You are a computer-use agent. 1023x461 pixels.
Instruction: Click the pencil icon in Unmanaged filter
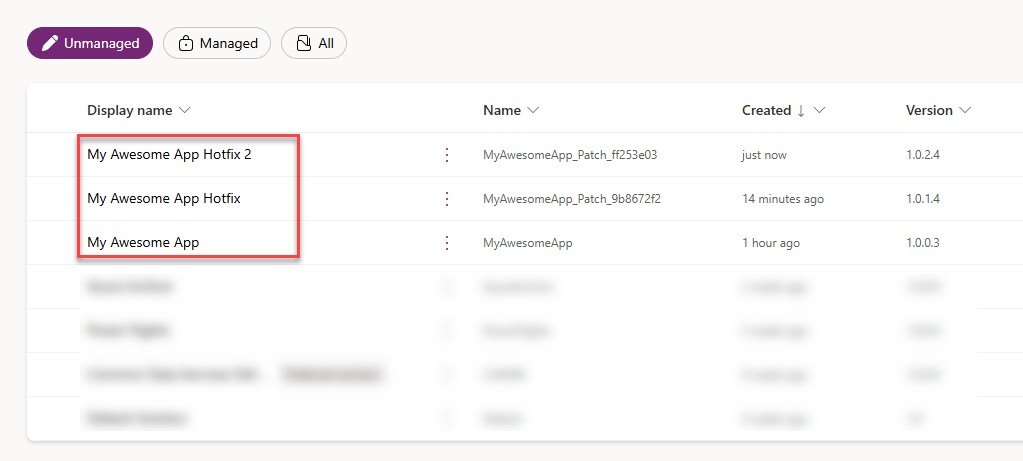tap(50, 44)
